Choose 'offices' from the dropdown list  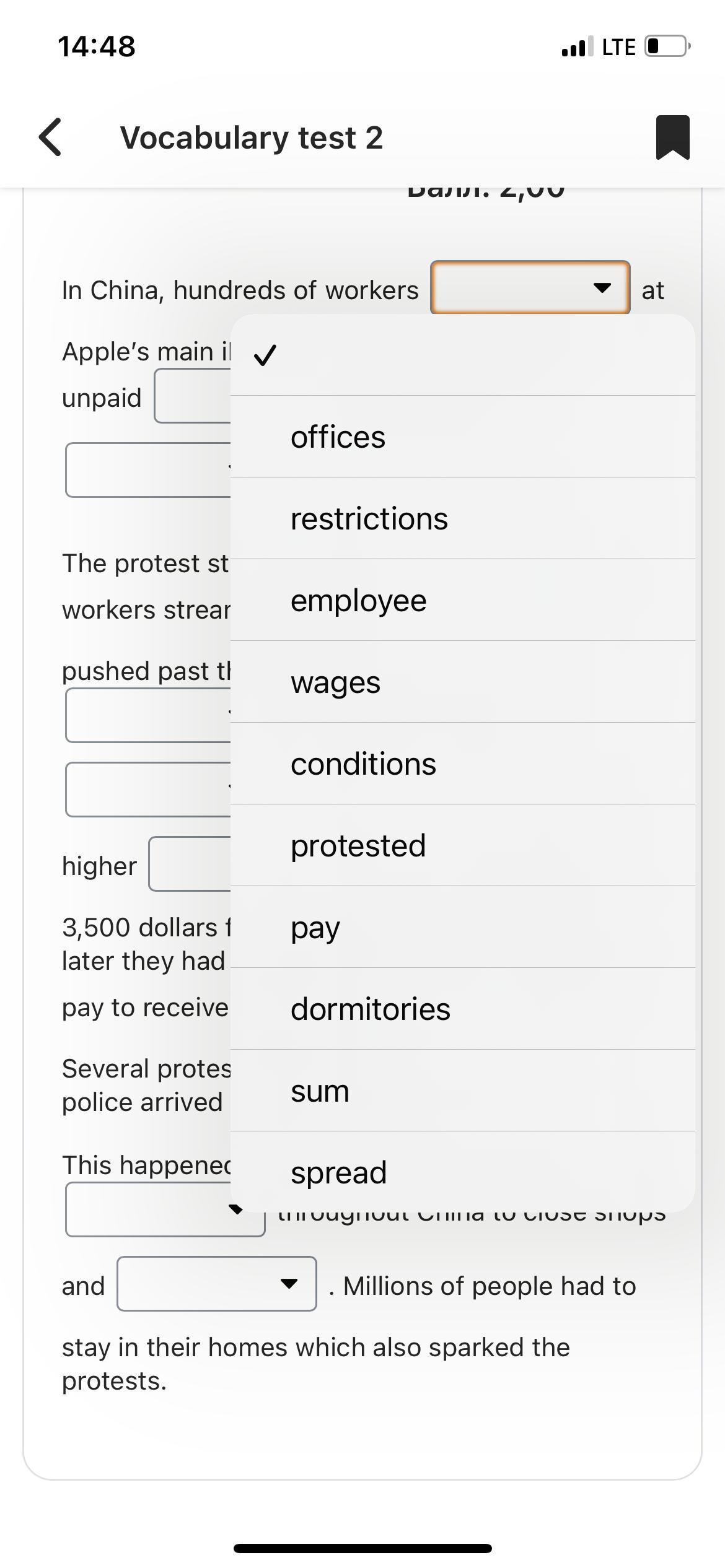click(462, 437)
